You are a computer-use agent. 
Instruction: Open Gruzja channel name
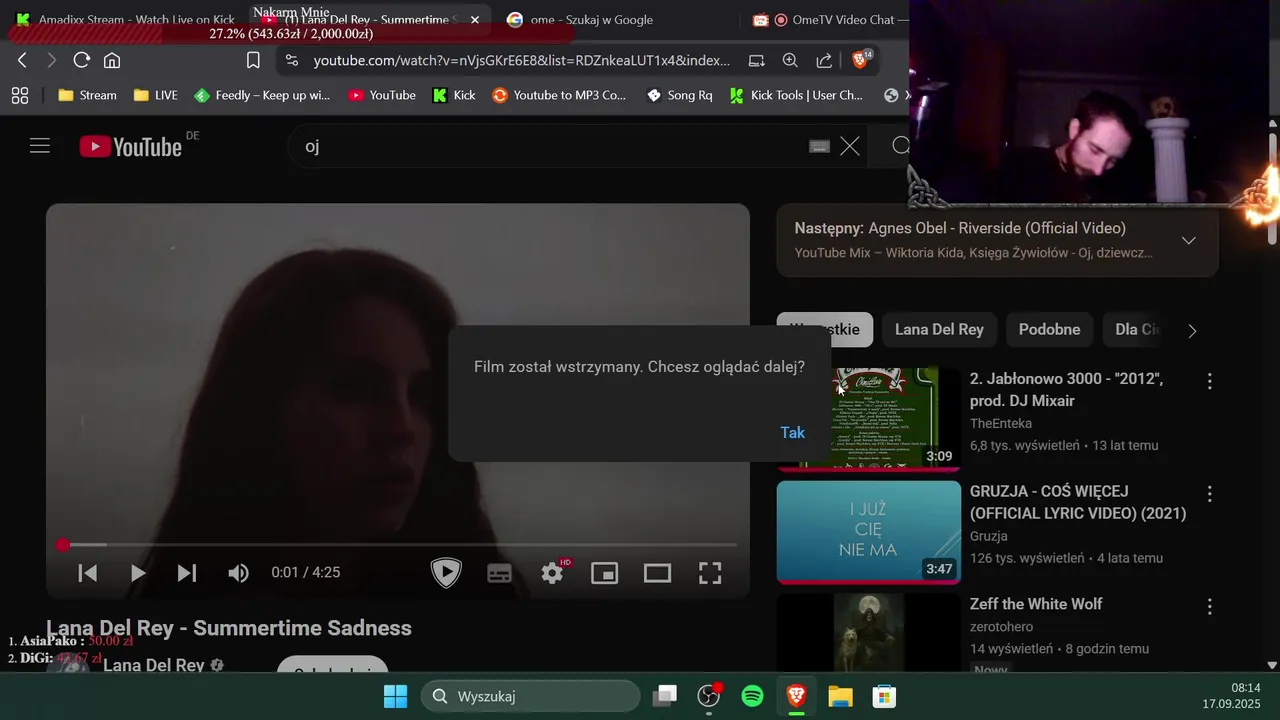[x=989, y=537]
